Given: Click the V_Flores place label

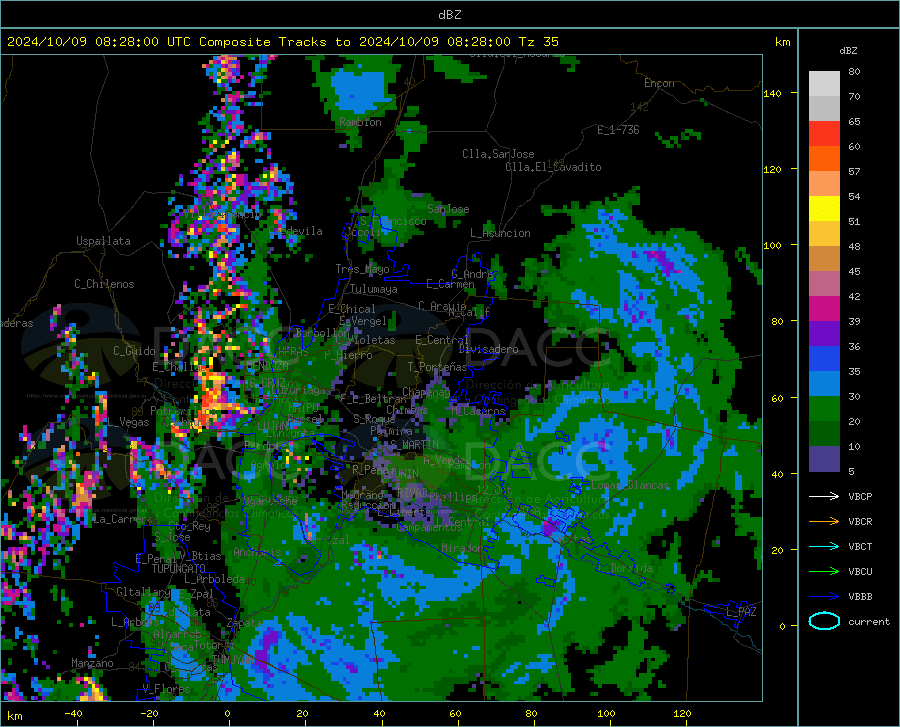Looking at the screenshot, I should coord(166,689).
